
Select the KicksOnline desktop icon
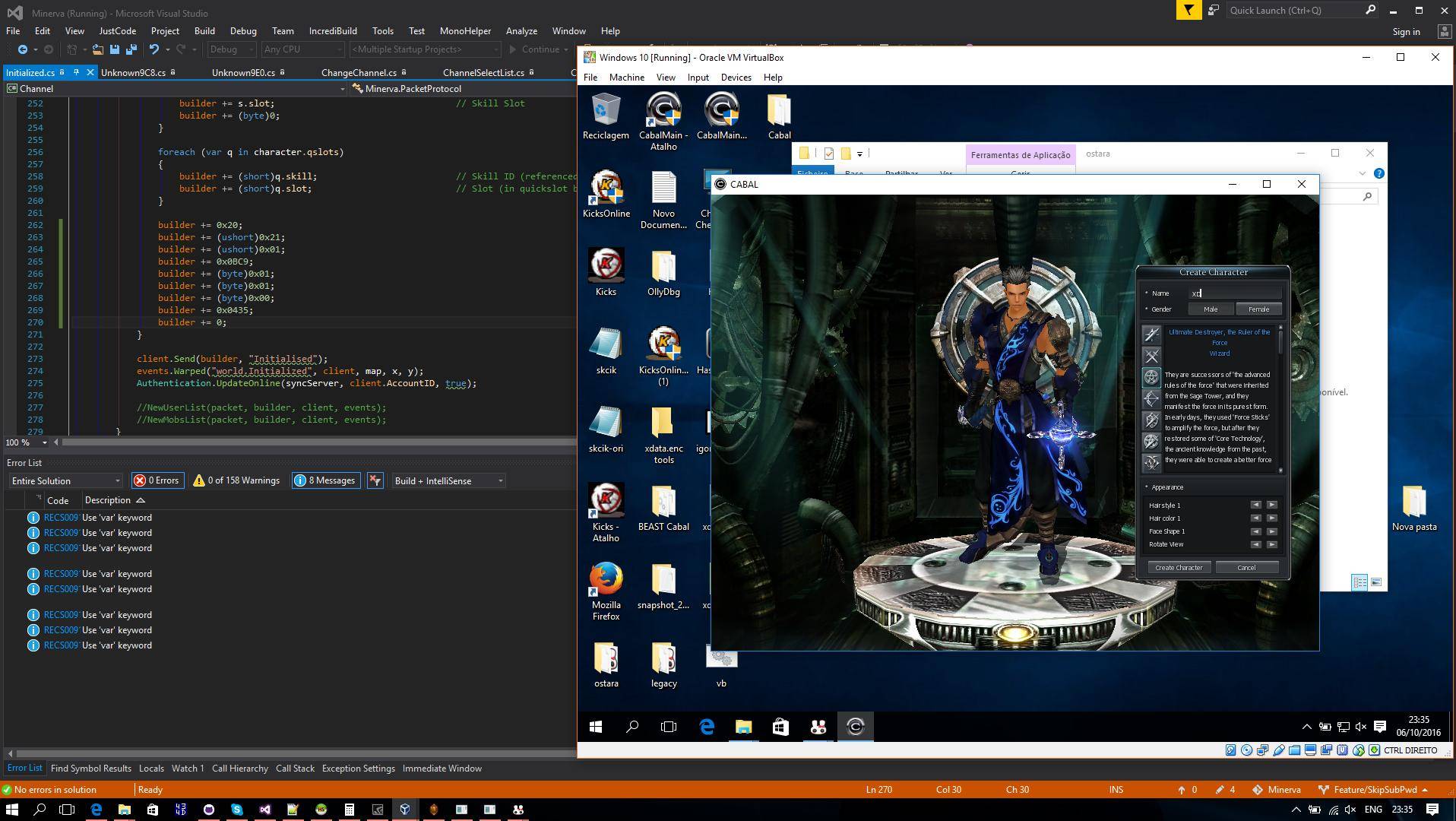point(606,195)
